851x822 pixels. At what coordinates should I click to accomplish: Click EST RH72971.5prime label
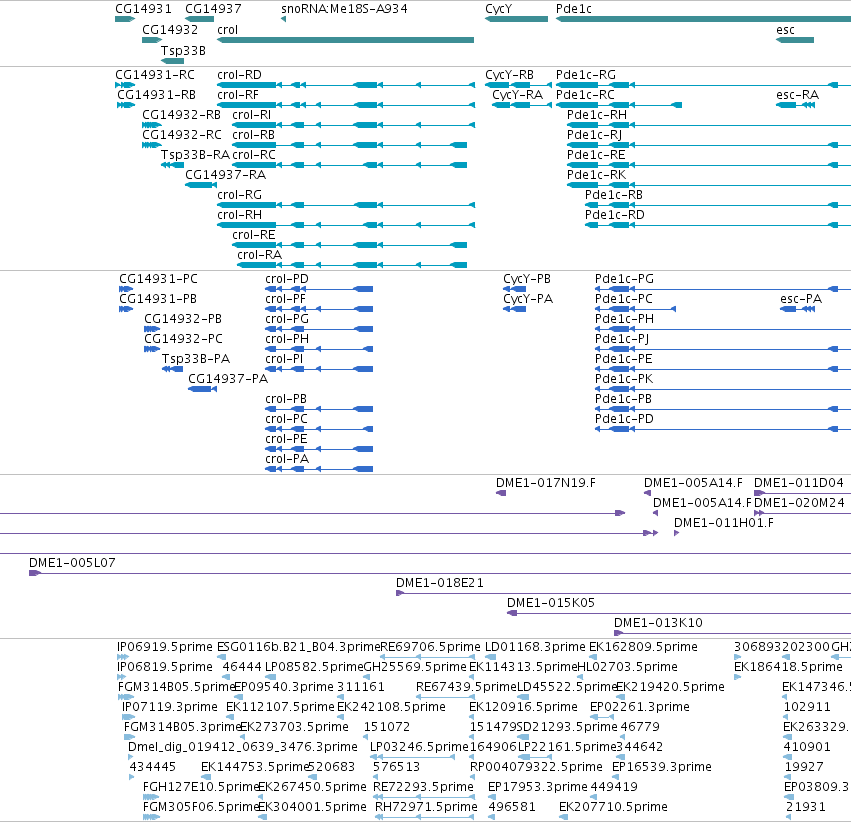point(426,806)
